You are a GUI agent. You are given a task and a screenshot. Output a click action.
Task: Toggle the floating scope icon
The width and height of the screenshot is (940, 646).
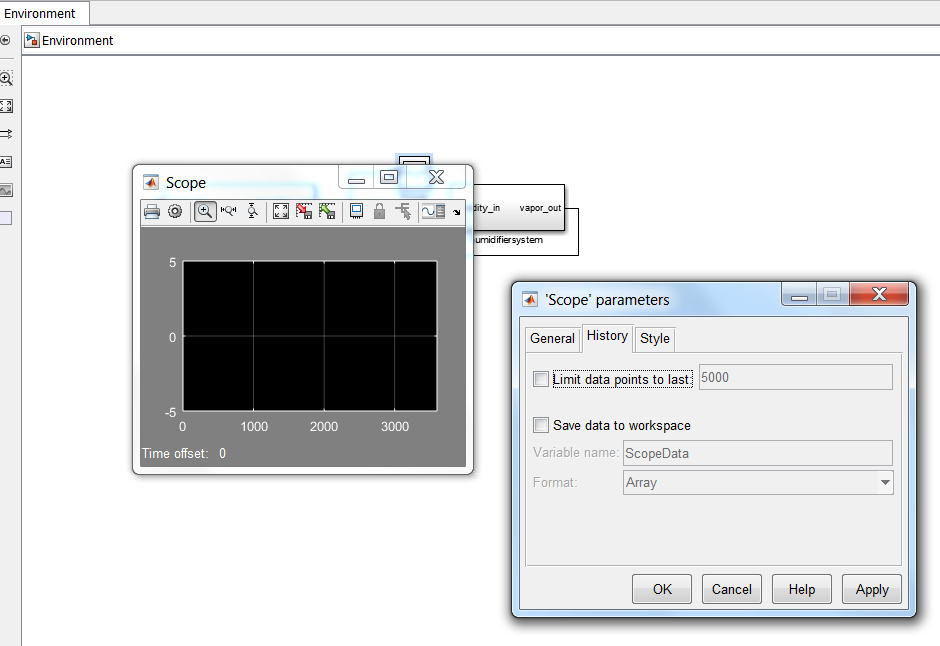point(356,211)
